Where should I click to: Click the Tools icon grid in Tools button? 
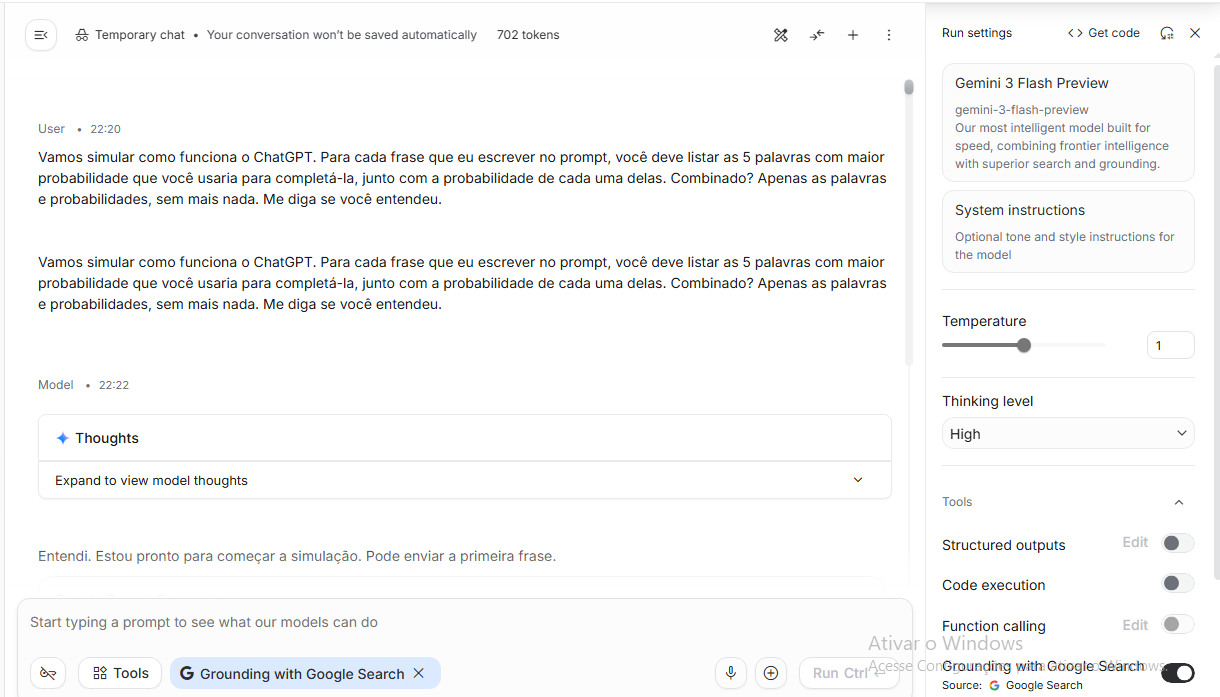coord(100,673)
